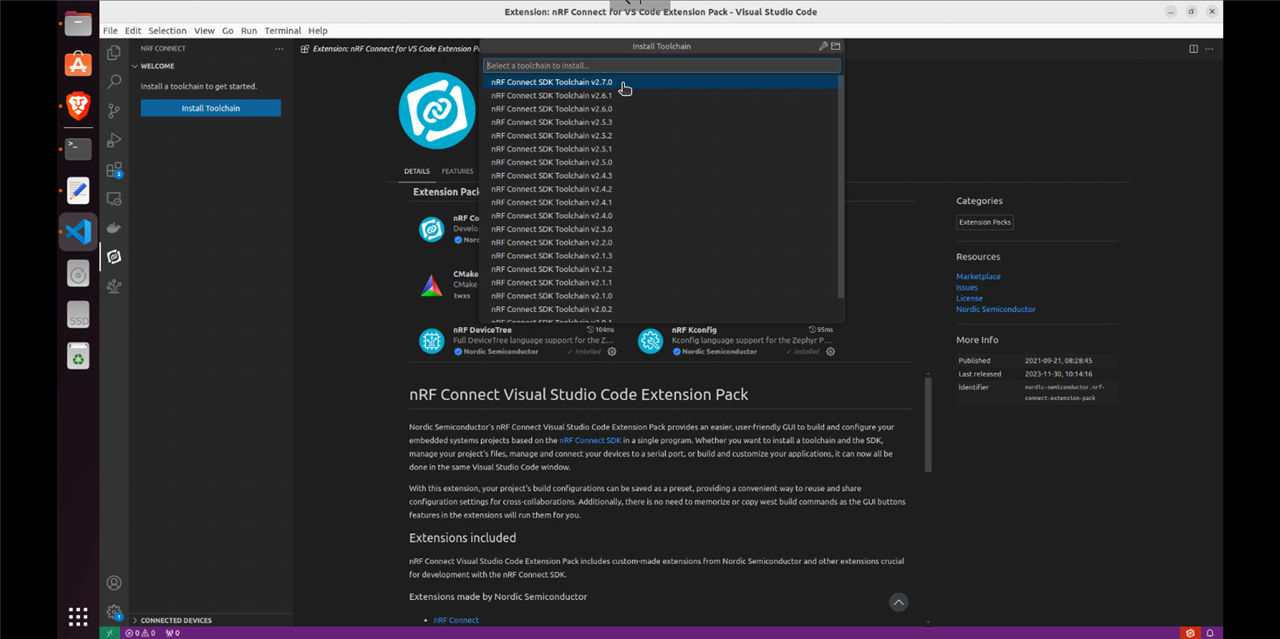Open the text editor from the dock

pos(78,190)
